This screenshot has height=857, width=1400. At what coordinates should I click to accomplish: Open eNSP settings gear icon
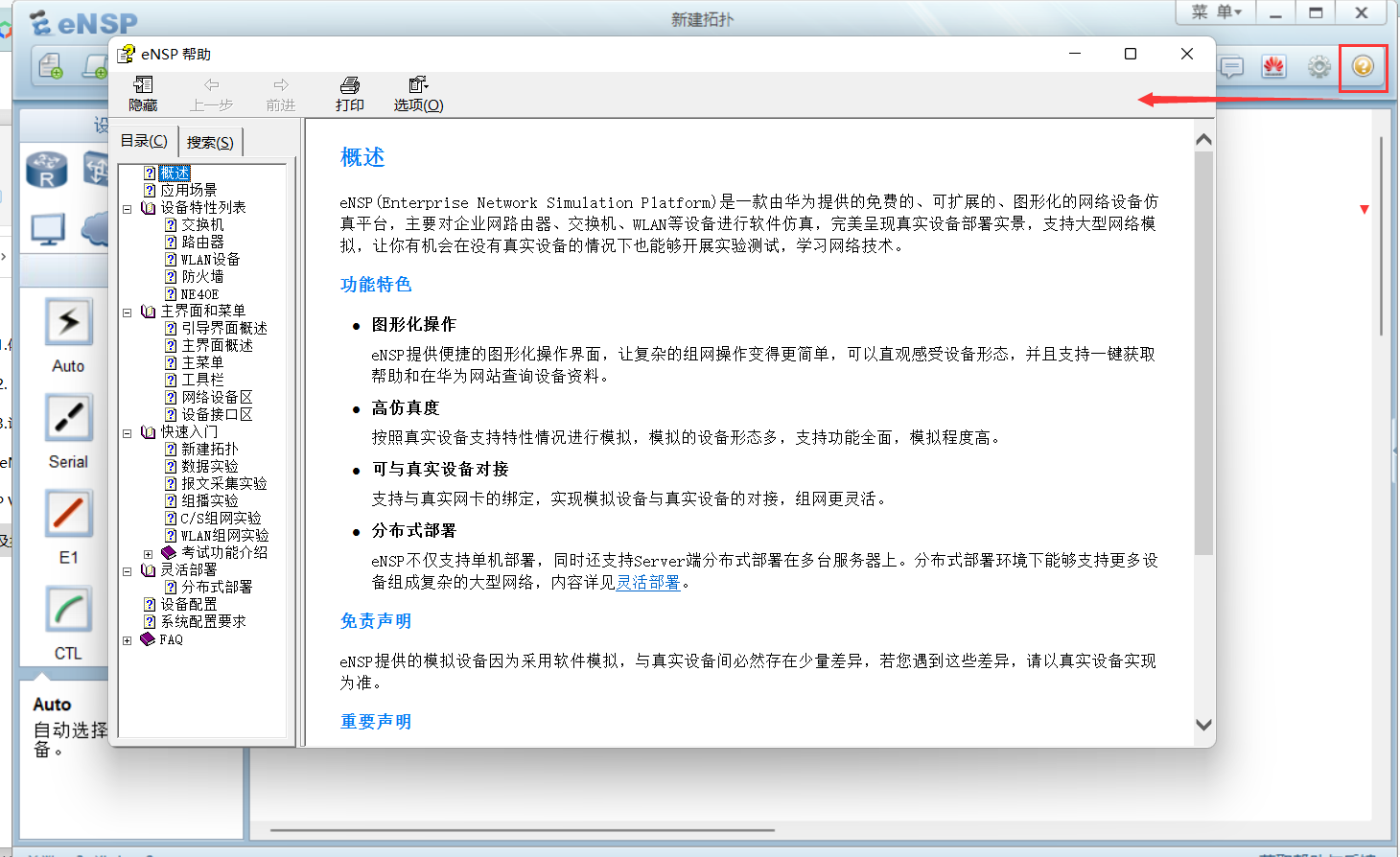1319,66
